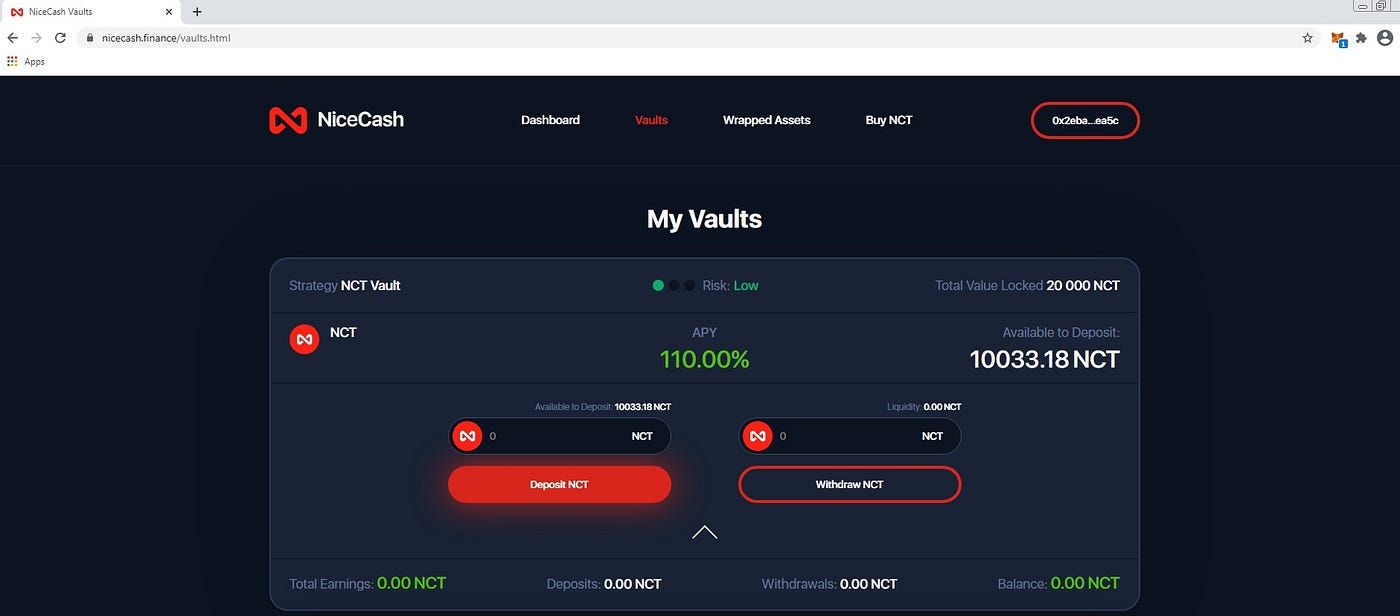Screen dimensions: 1400x616
Task: Click the site lock icon in address bar
Action: click(x=90, y=38)
